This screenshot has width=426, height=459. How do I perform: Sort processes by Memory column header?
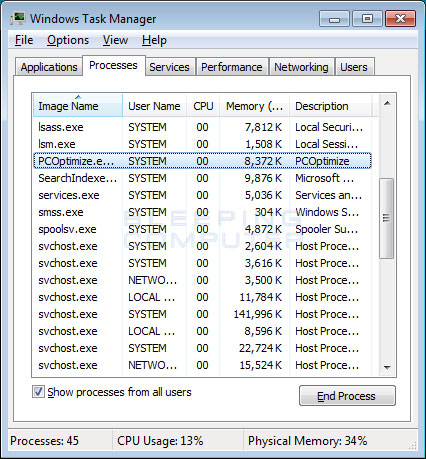tap(254, 106)
